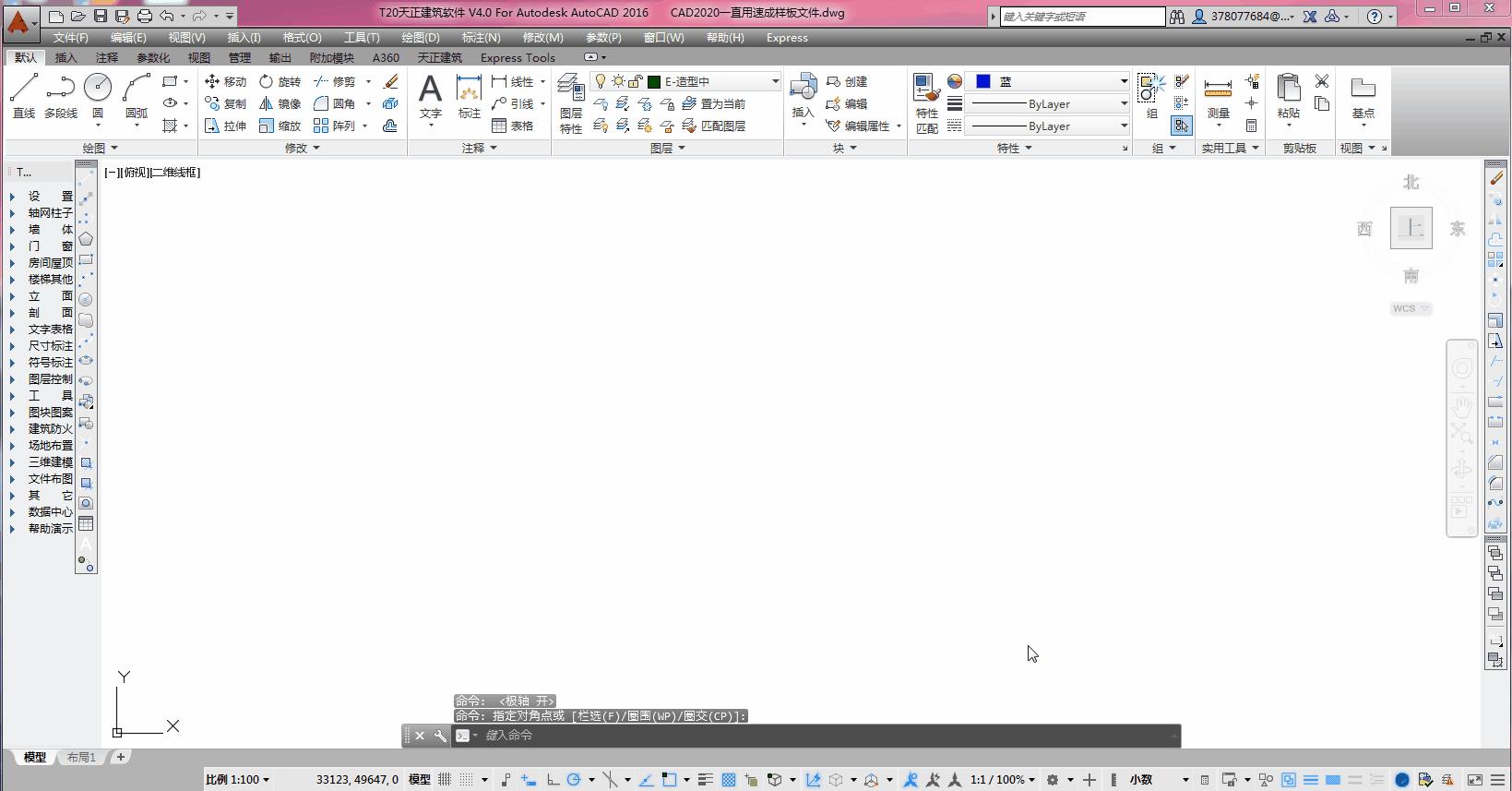Open the 标注(N) menu

pos(481,38)
